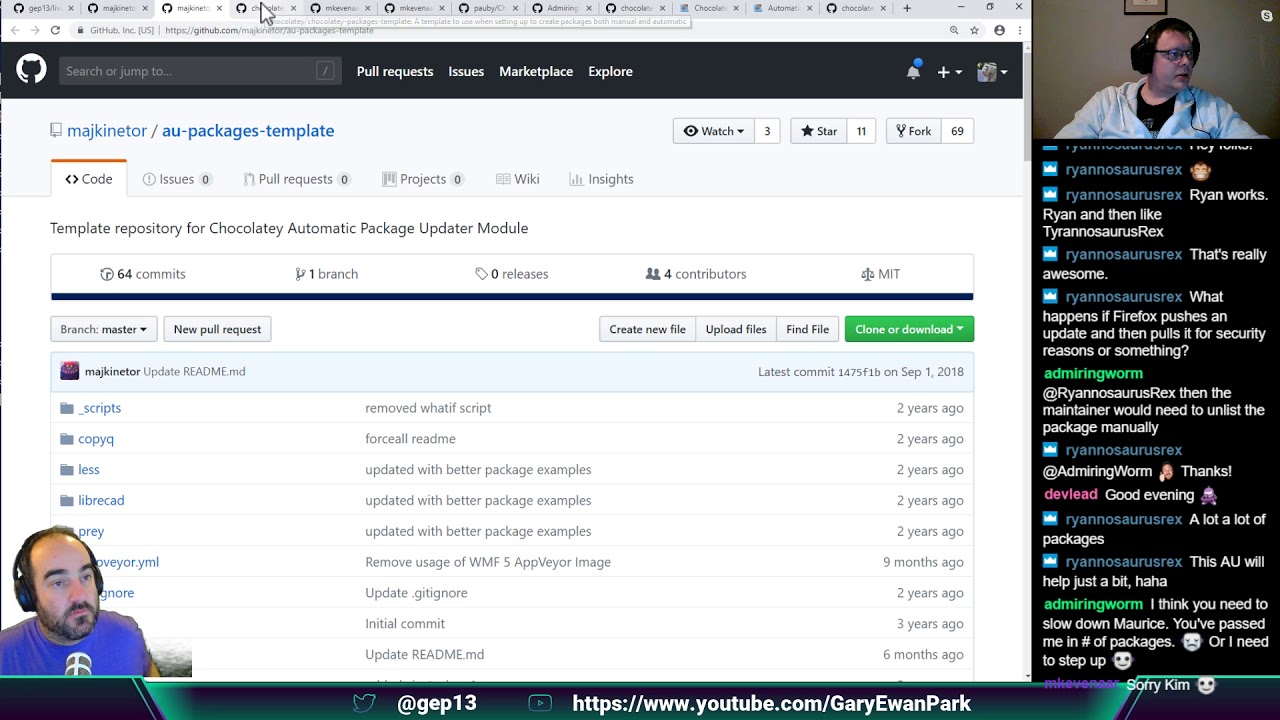Open the browser profile account icon
Image resolution: width=1280 pixels, height=720 pixels.
(x=999, y=30)
